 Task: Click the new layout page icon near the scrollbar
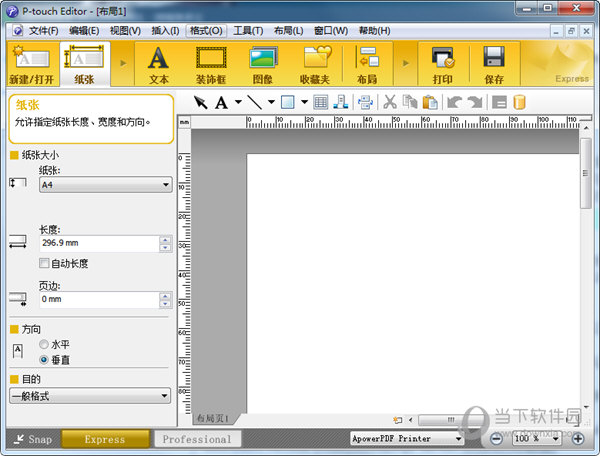[398, 420]
